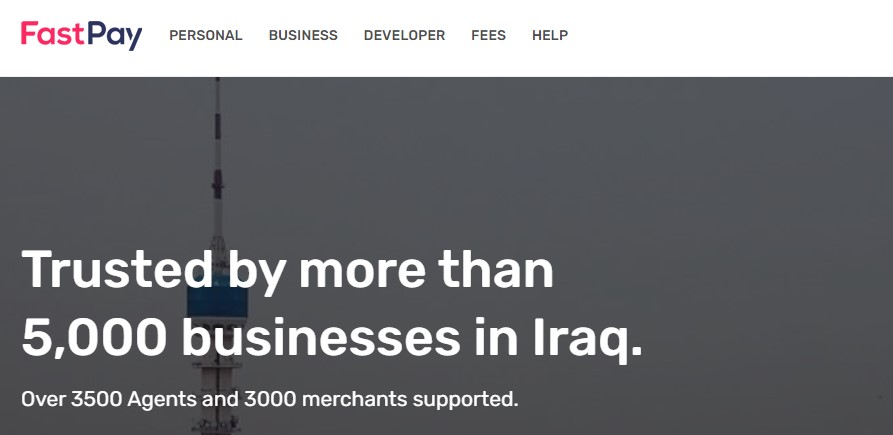Open the HELP page
The width and height of the screenshot is (893, 435).
point(550,35)
